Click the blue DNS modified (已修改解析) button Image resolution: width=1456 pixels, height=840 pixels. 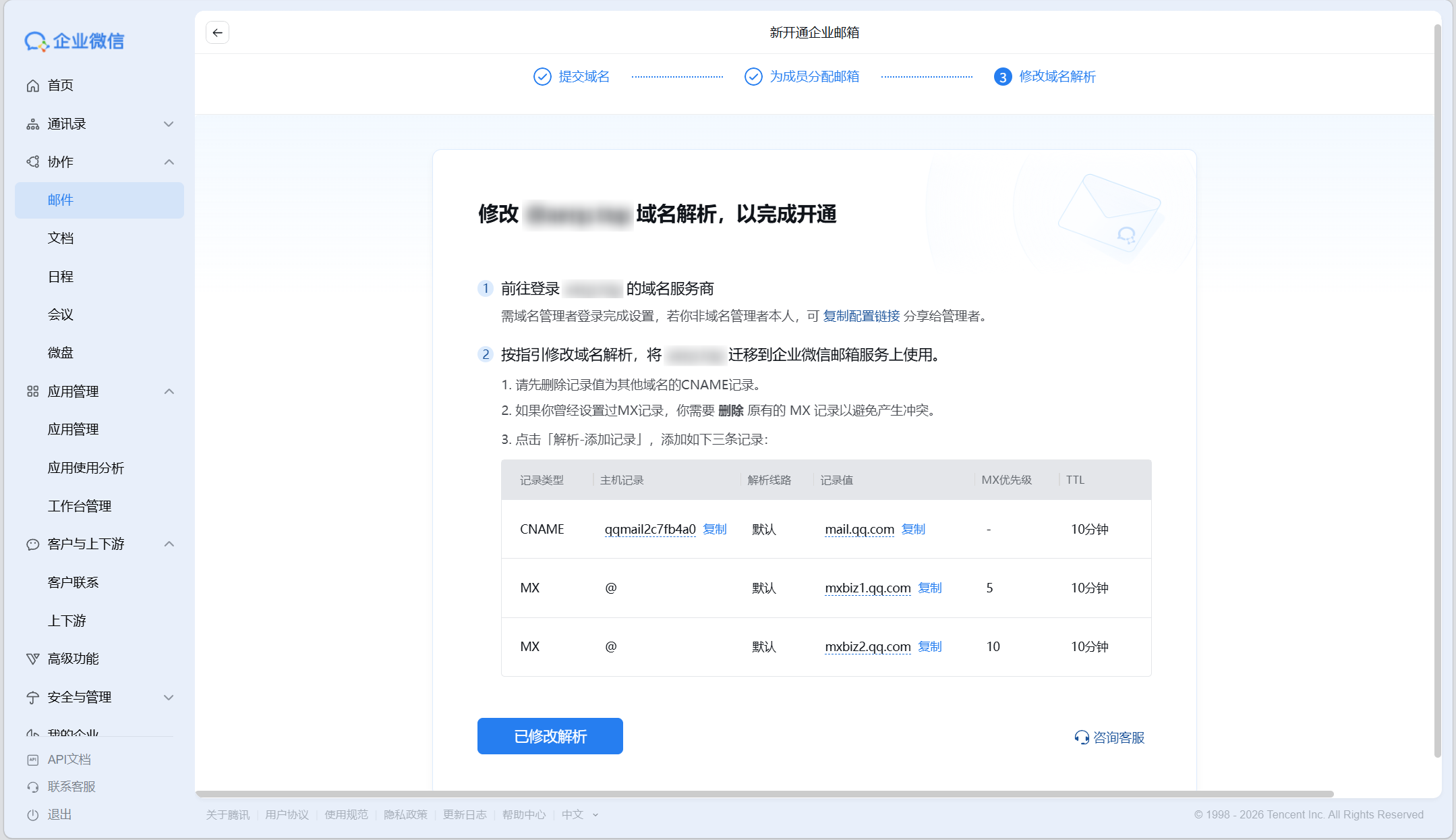[550, 736]
